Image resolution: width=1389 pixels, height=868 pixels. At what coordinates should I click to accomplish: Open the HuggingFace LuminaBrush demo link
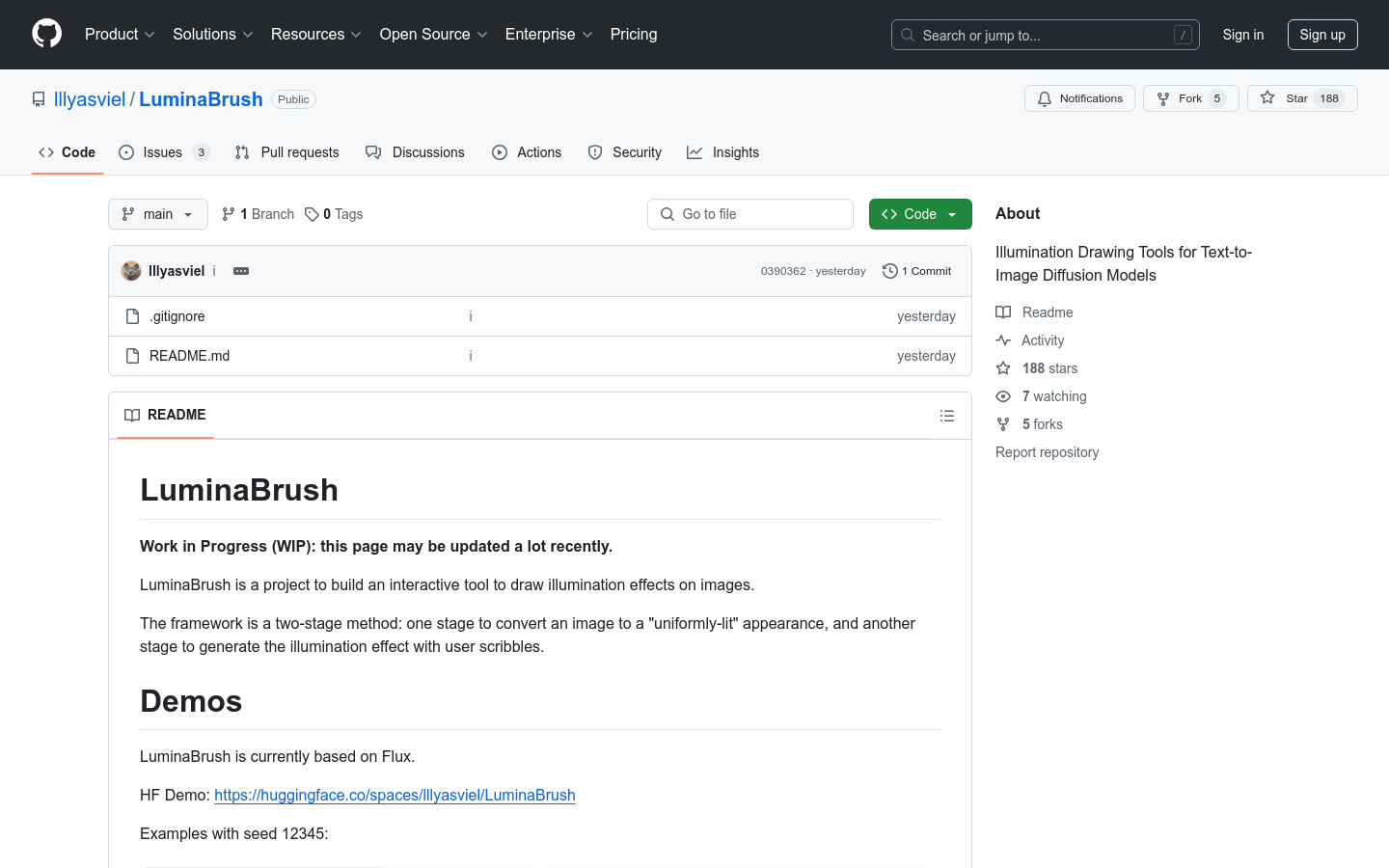pyautogui.click(x=395, y=795)
